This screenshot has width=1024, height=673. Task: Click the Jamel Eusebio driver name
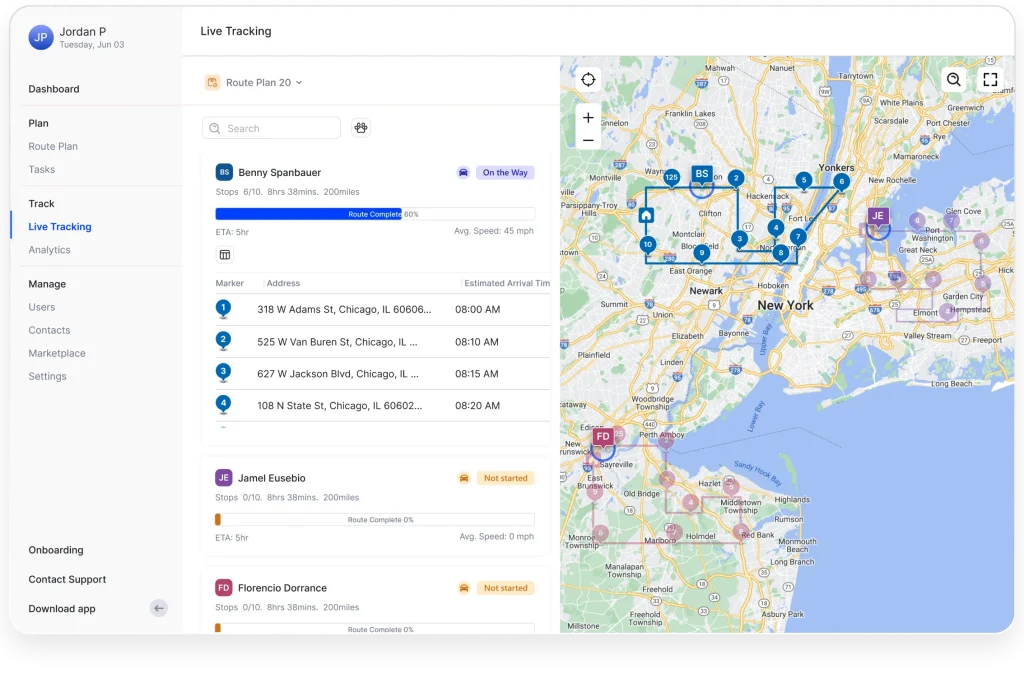(x=272, y=478)
